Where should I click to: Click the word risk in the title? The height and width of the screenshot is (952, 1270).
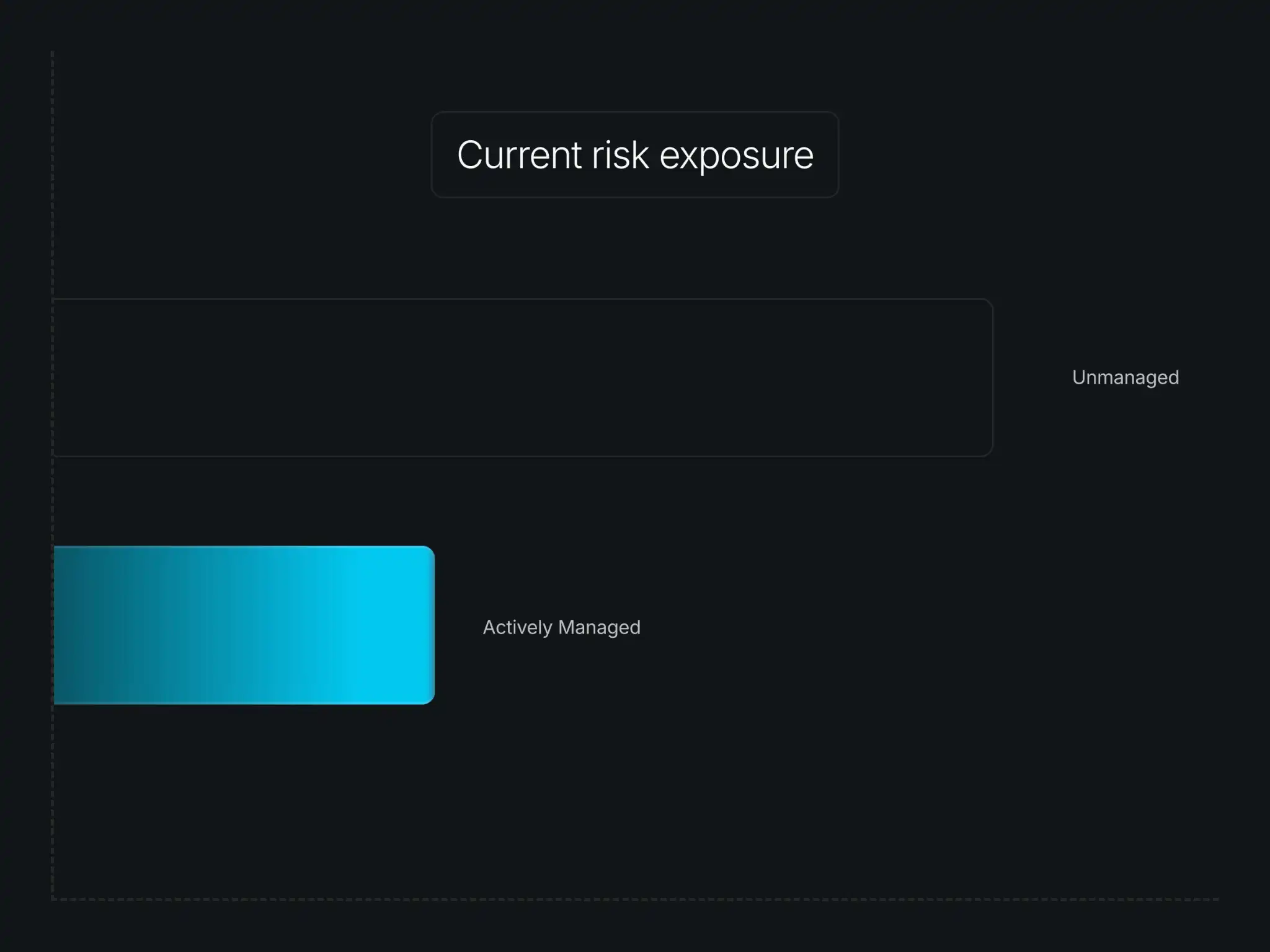(620, 154)
